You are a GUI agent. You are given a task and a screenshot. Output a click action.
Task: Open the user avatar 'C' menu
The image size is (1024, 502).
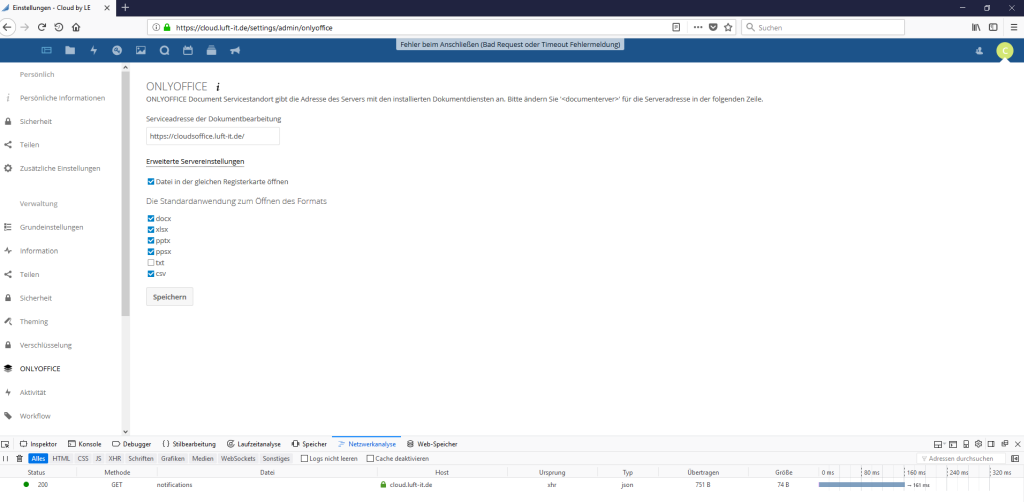tap(1004, 50)
